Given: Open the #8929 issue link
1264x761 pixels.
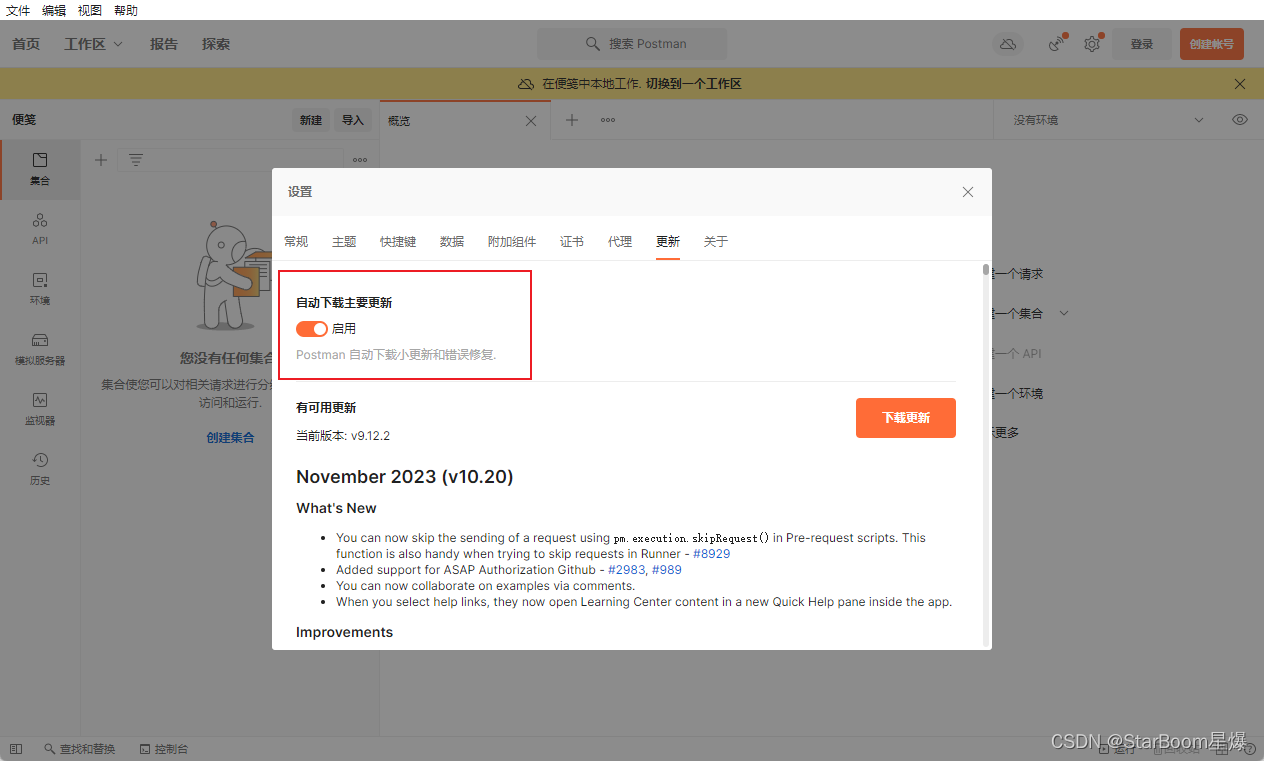Looking at the screenshot, I should pos(712,554).
